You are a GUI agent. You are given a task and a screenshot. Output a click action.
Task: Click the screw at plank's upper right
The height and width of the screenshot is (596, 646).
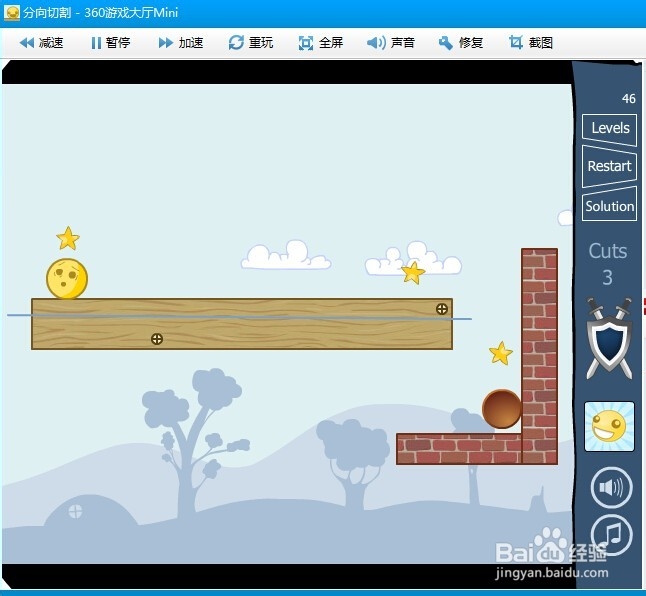[442, 309]
